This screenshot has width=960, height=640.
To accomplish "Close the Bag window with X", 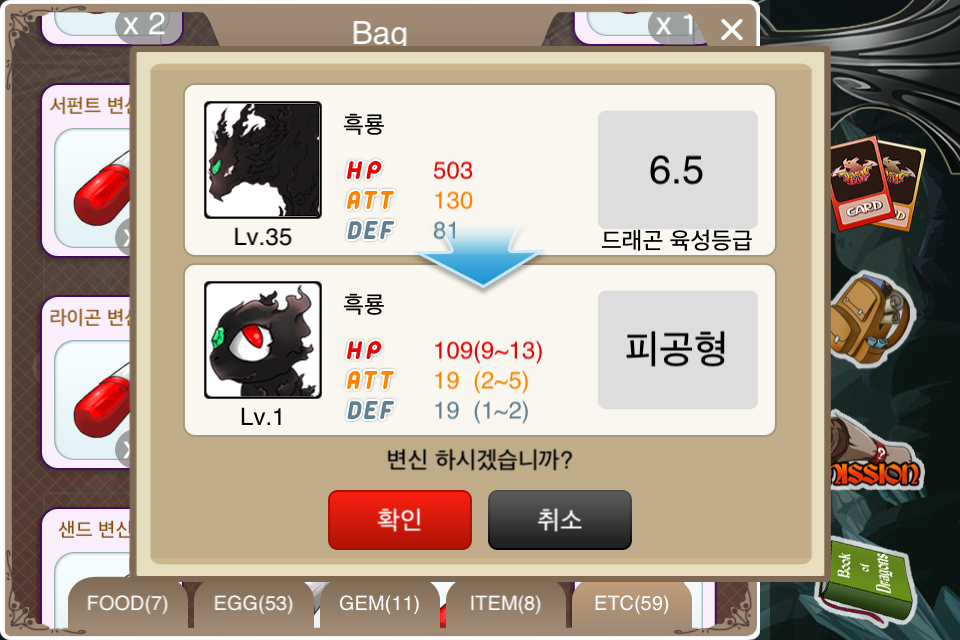I will [732, 29].
